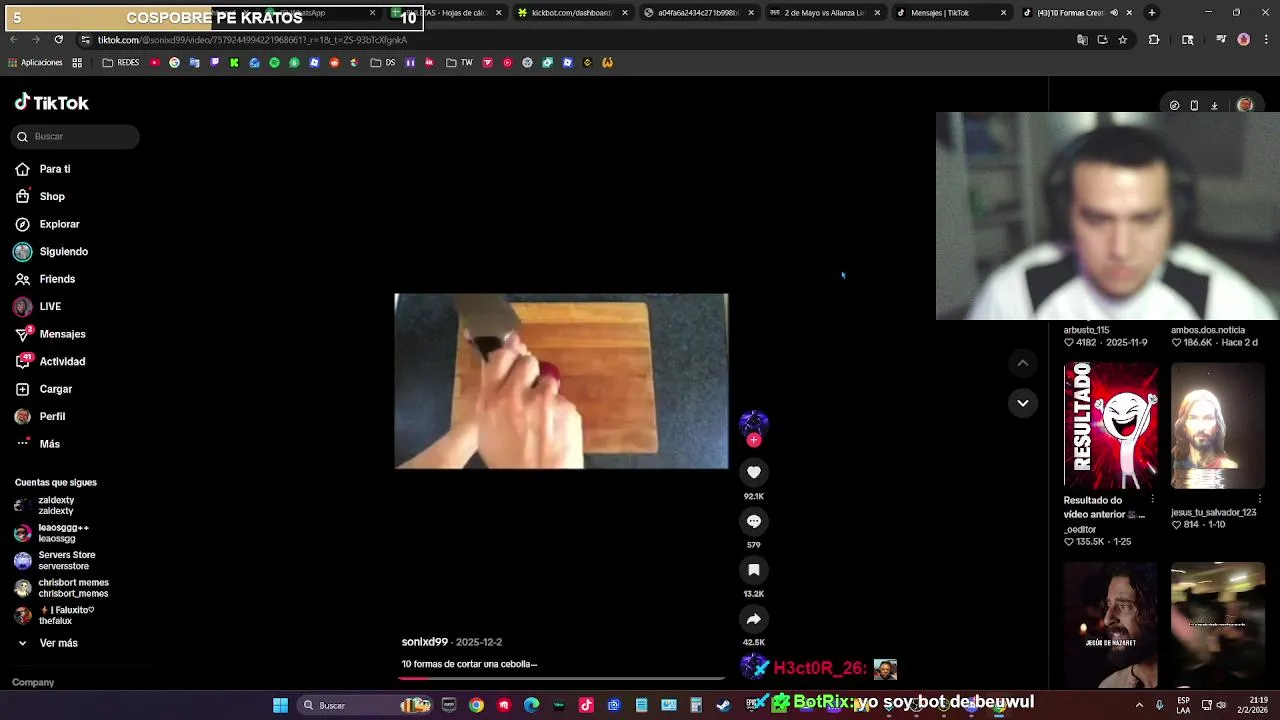This screenshot has height=720, width=1280.
Task: Bookmark this page with star icon
Action: 1123,40
